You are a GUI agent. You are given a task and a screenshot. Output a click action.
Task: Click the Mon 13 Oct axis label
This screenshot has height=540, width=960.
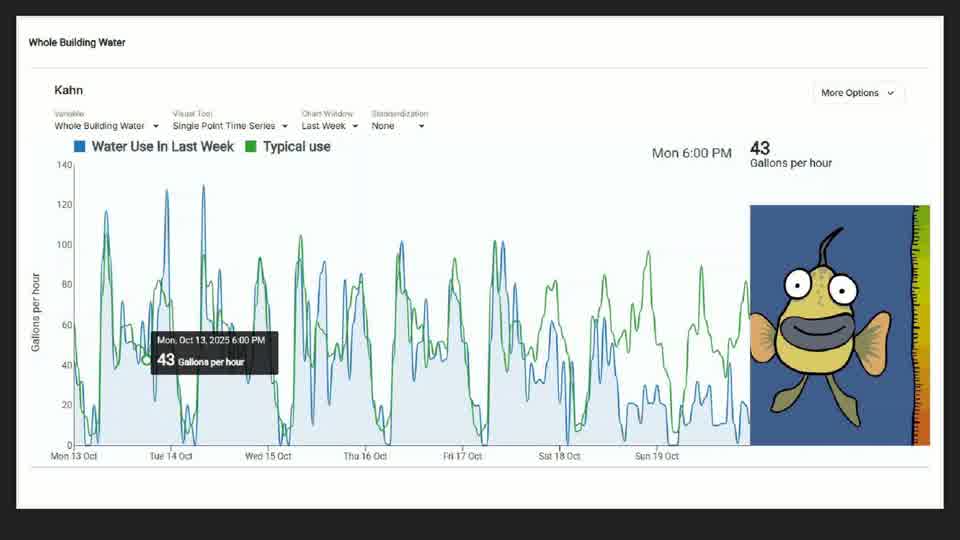(74, 456)
